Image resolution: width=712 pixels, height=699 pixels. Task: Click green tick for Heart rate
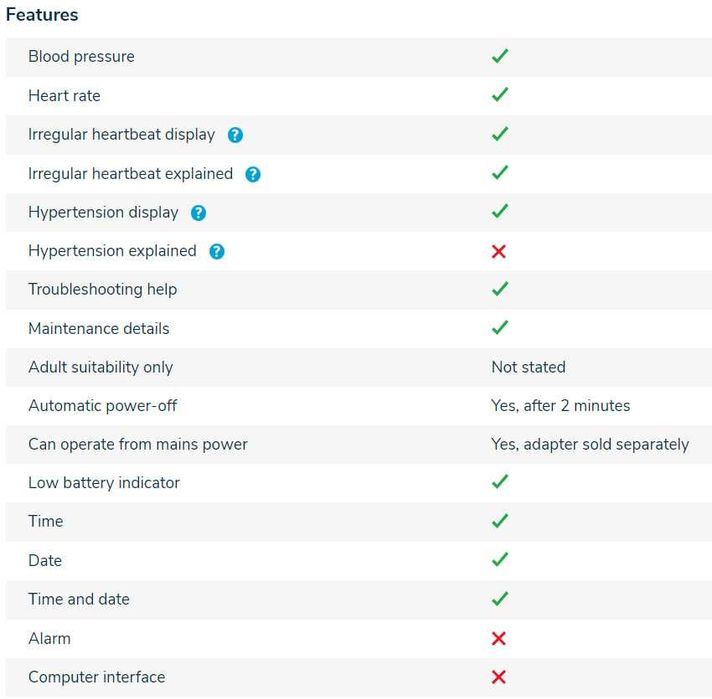(x=500, y=96)
